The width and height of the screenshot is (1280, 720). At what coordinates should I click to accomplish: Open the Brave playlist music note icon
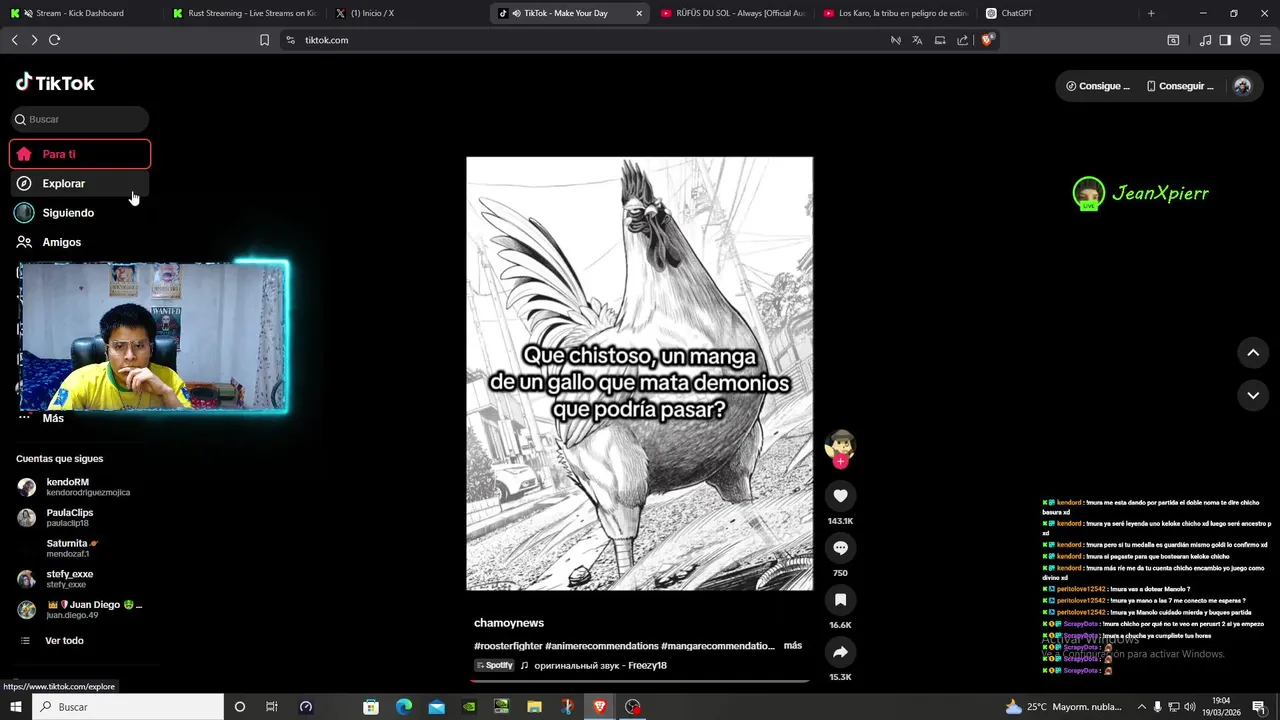click(1205, 40)
